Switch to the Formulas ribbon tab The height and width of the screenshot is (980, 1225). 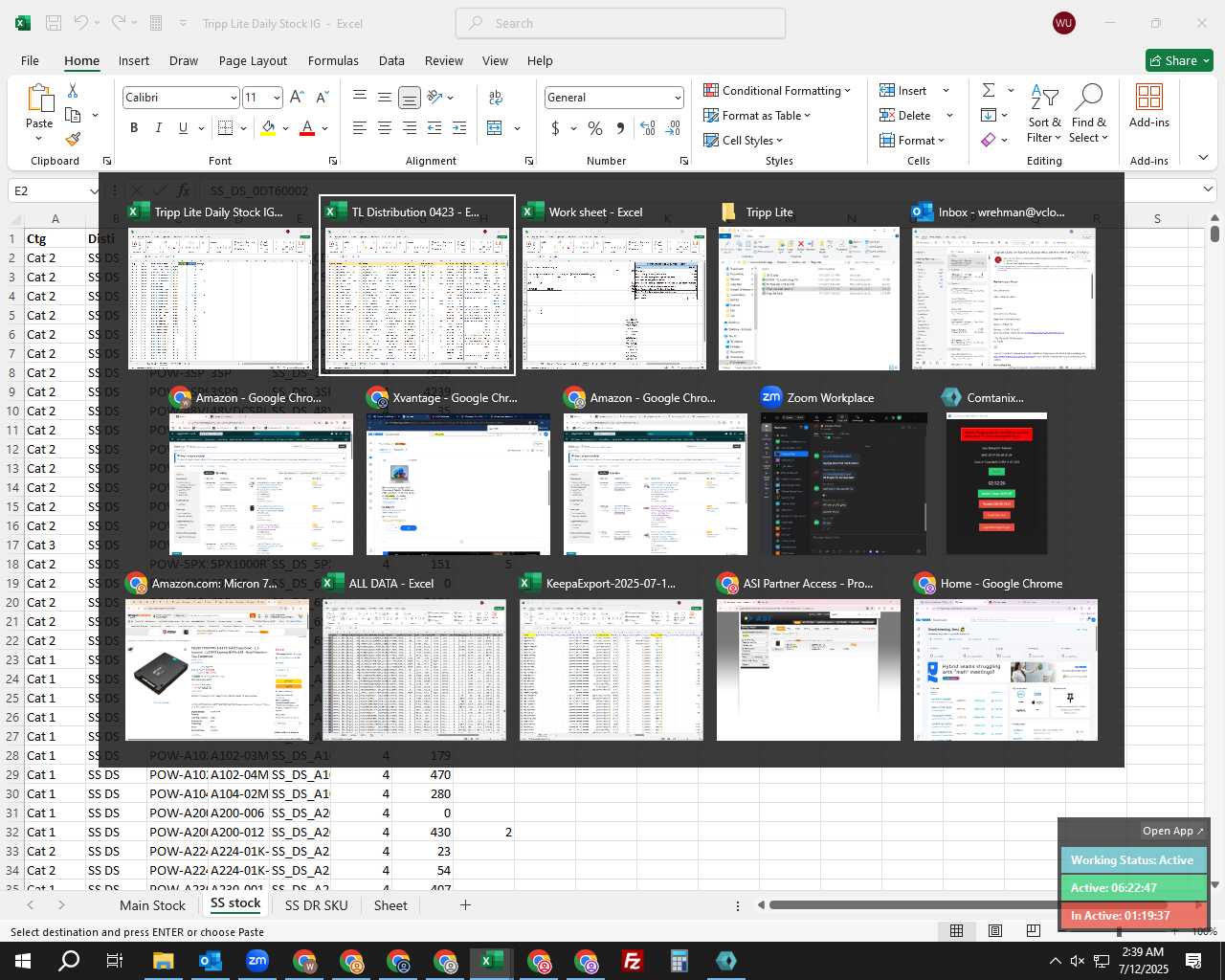click(333, 60)
